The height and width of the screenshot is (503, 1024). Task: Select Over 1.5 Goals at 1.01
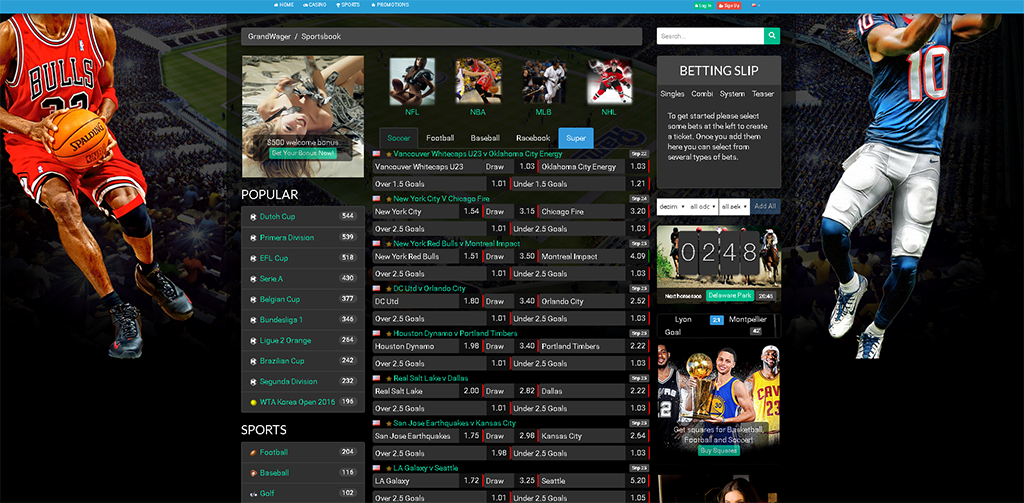coord(441,184)
